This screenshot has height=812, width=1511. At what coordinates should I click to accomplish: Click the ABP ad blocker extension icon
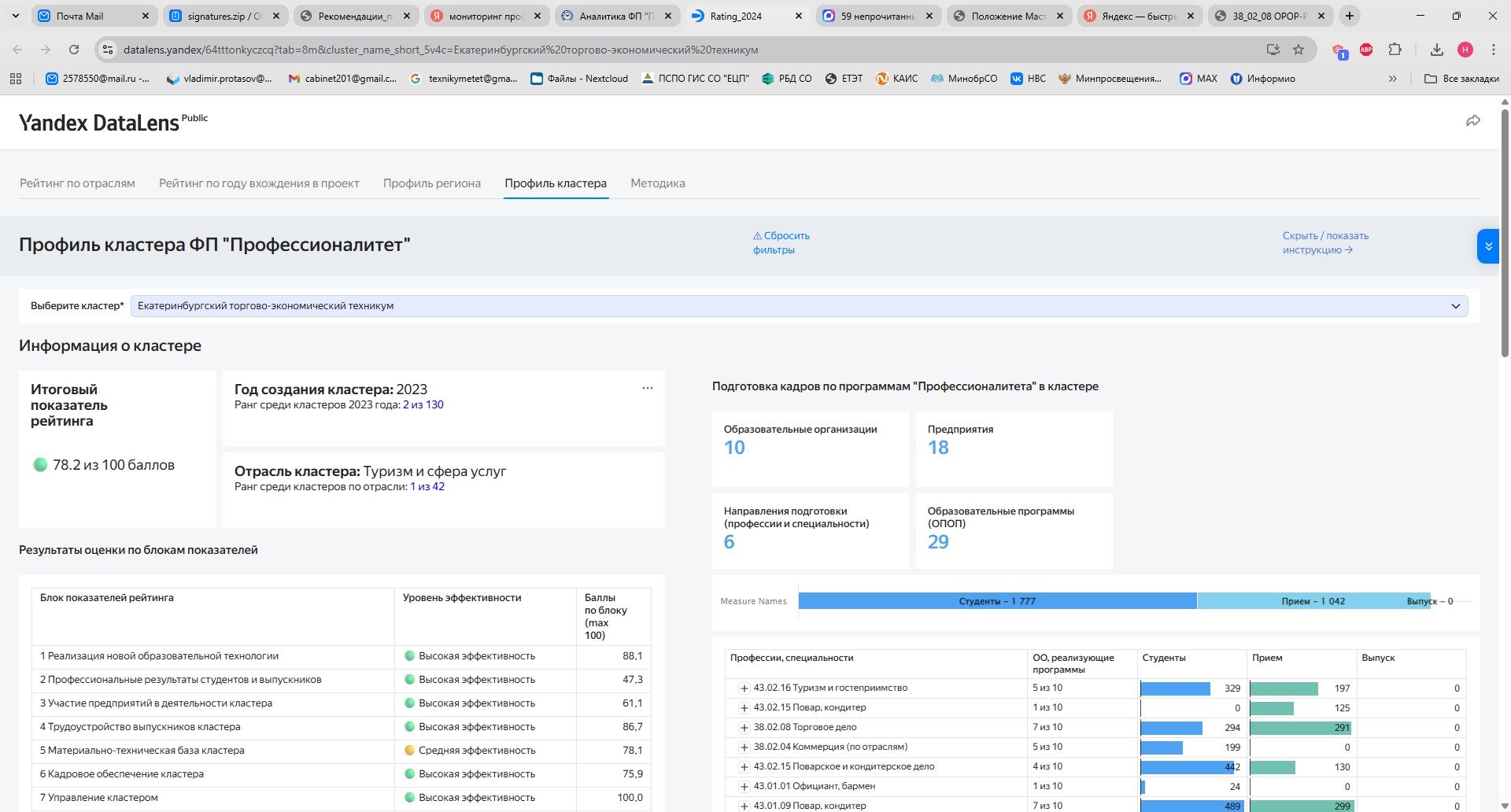coord(1366,50)
